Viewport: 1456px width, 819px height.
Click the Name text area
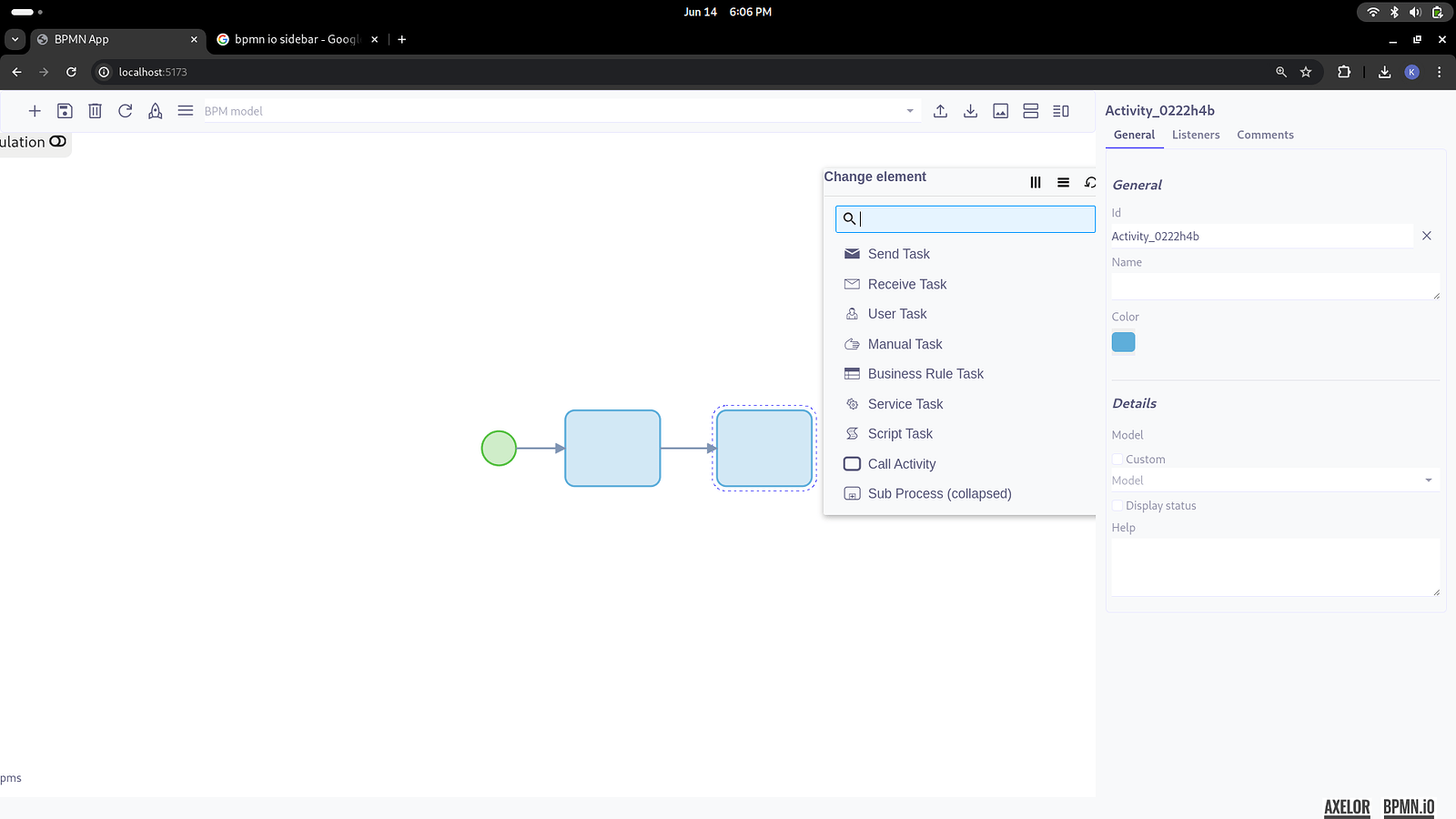pos(1276,287)
